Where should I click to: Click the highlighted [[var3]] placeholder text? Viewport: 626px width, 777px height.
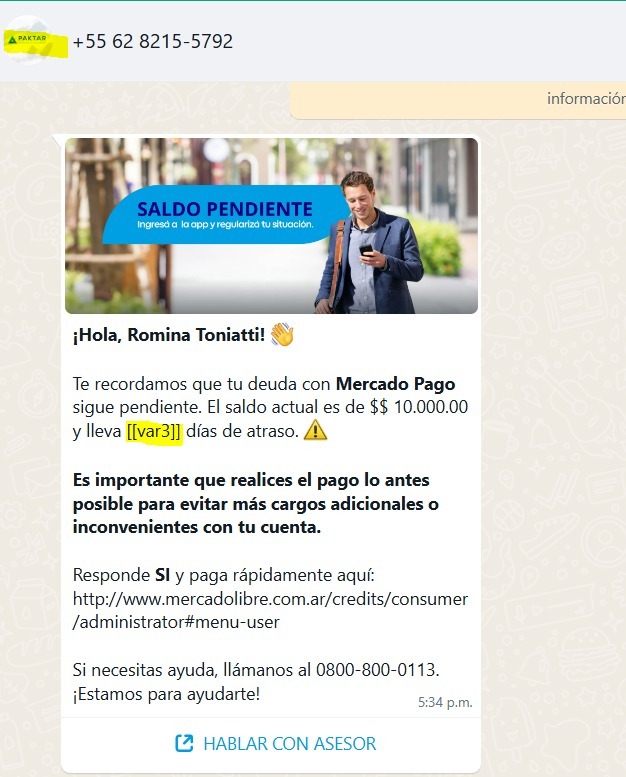point(154,431)
